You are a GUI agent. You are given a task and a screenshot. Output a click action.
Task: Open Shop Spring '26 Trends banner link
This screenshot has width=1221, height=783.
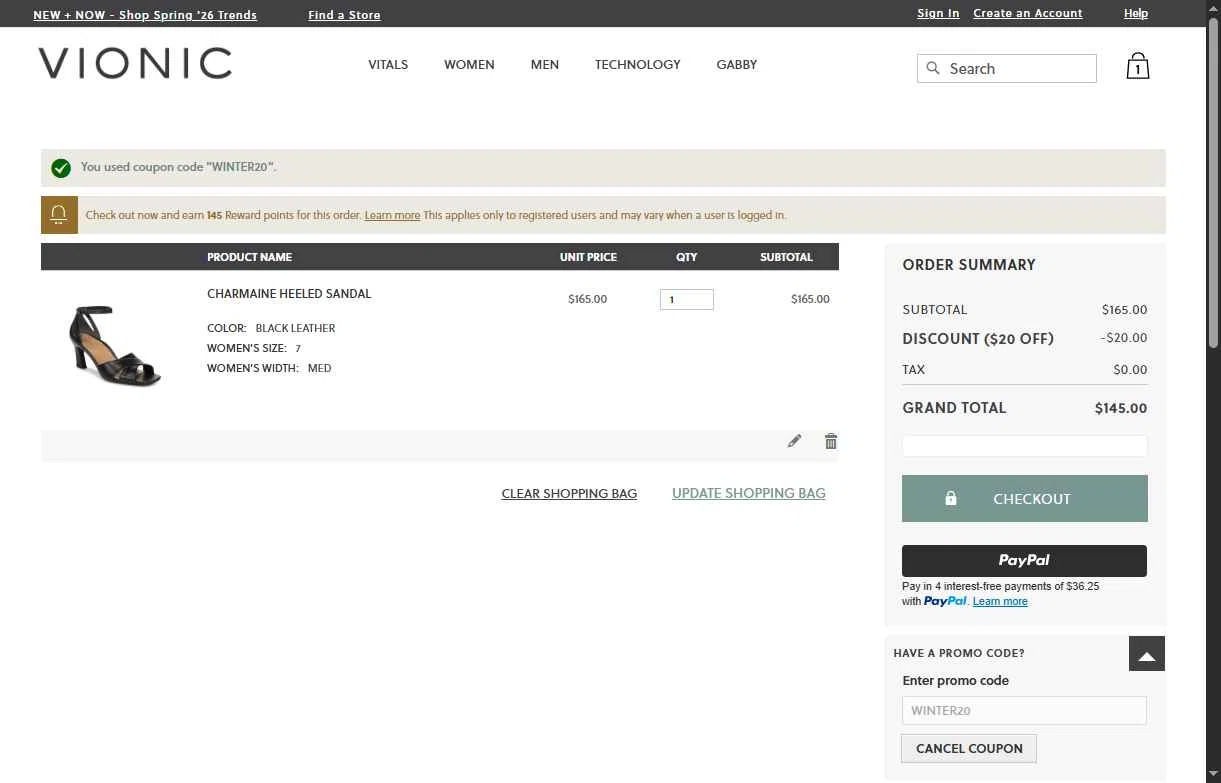[x=145, y=15]
